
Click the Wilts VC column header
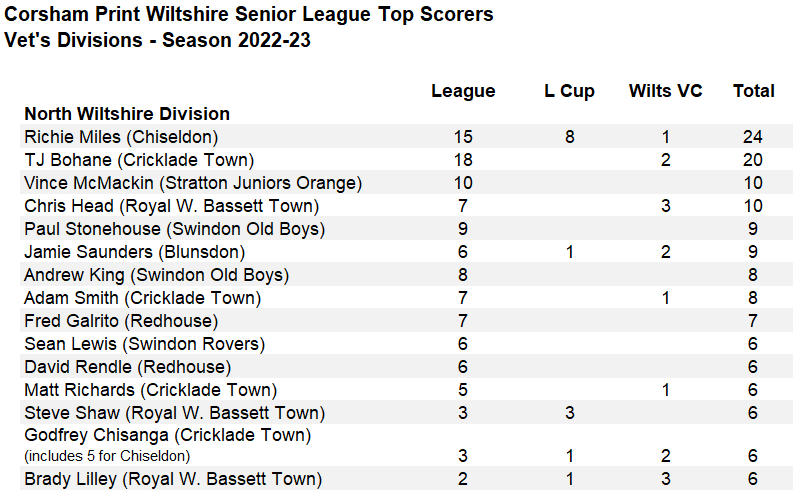[666, 91]
